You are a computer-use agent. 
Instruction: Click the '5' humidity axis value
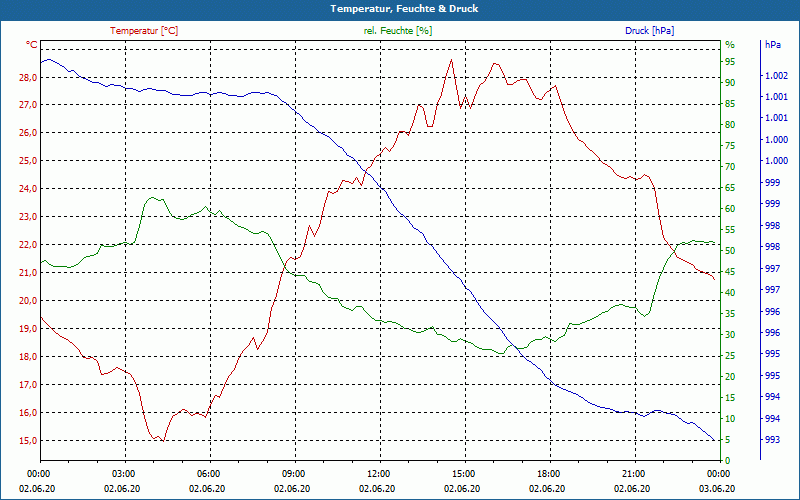(728, 440)
